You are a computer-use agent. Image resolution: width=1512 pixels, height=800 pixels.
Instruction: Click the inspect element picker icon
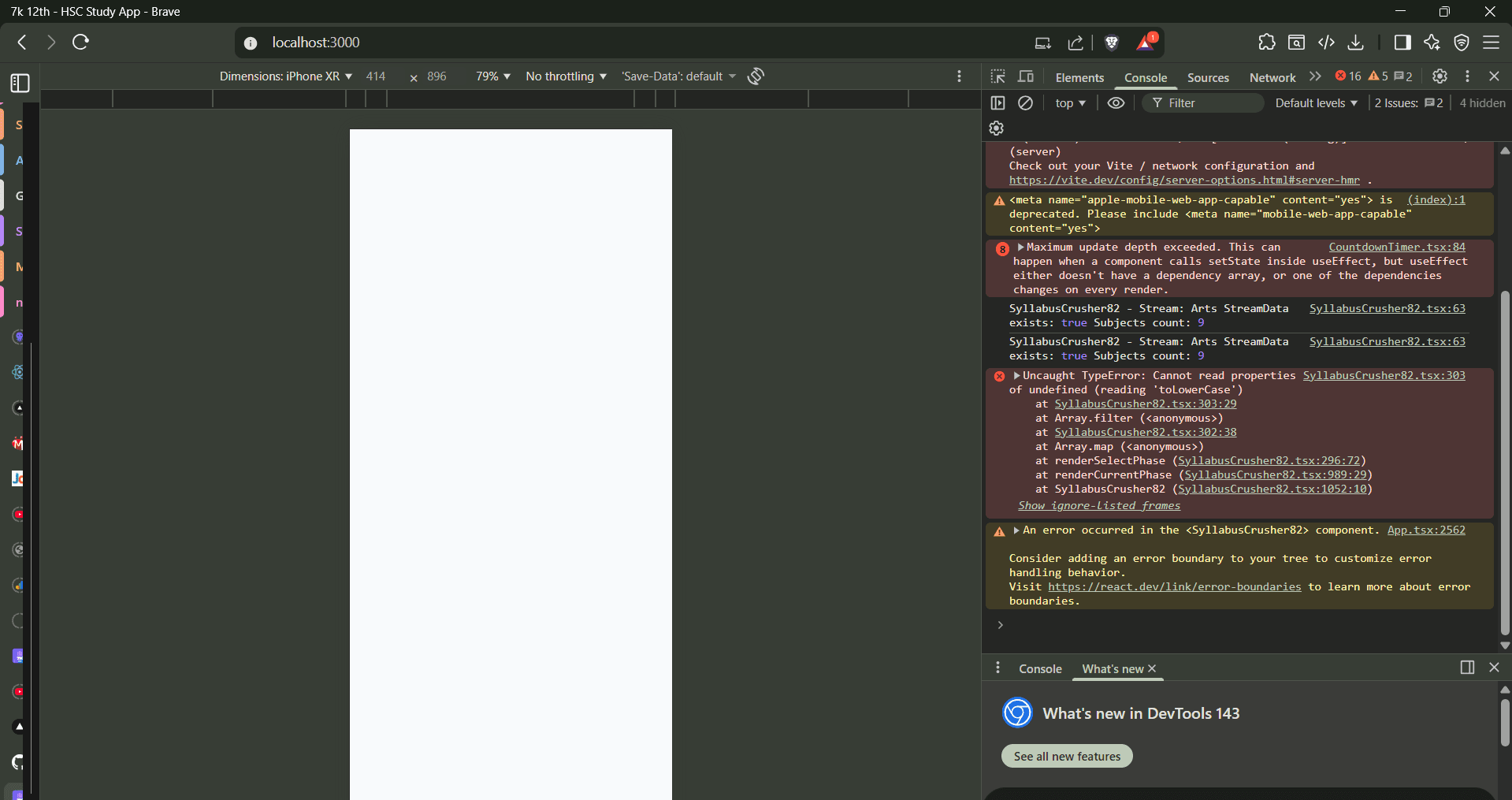tap(998, 76)
